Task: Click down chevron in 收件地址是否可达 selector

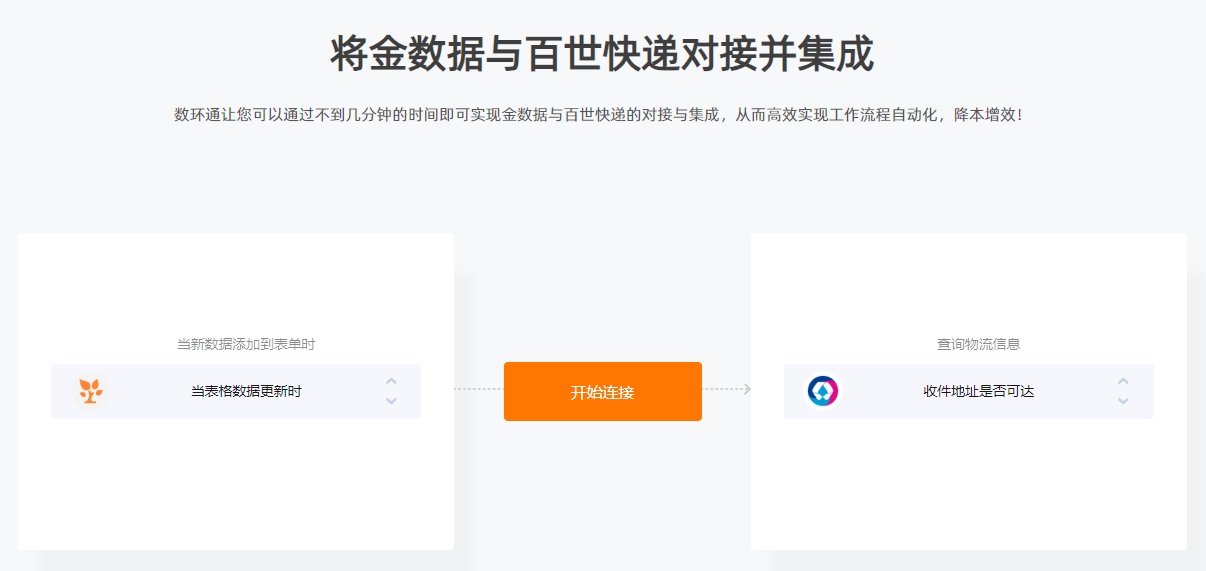Action: 1123,401
